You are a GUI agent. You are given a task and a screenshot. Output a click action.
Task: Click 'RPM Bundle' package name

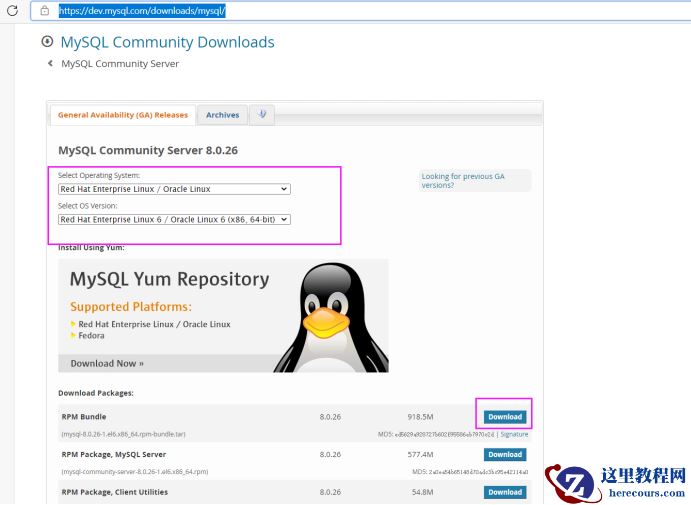tap(84, 417)
